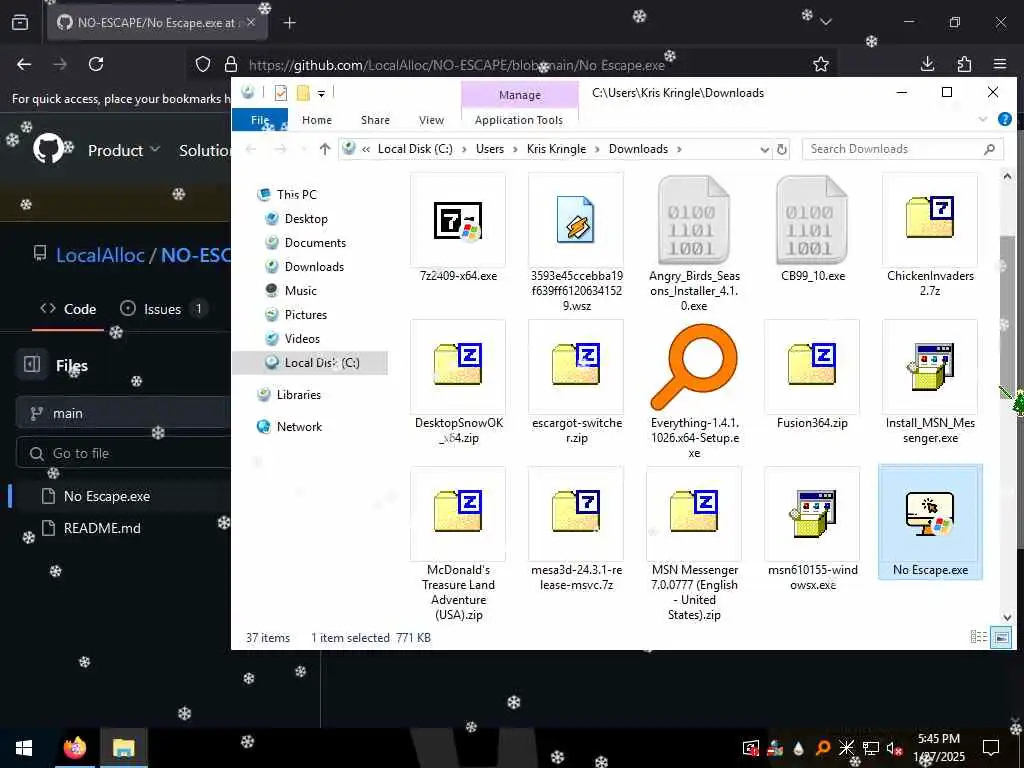
Task: Select Fusion364.zip archive icon
Action: click(812, 364)
